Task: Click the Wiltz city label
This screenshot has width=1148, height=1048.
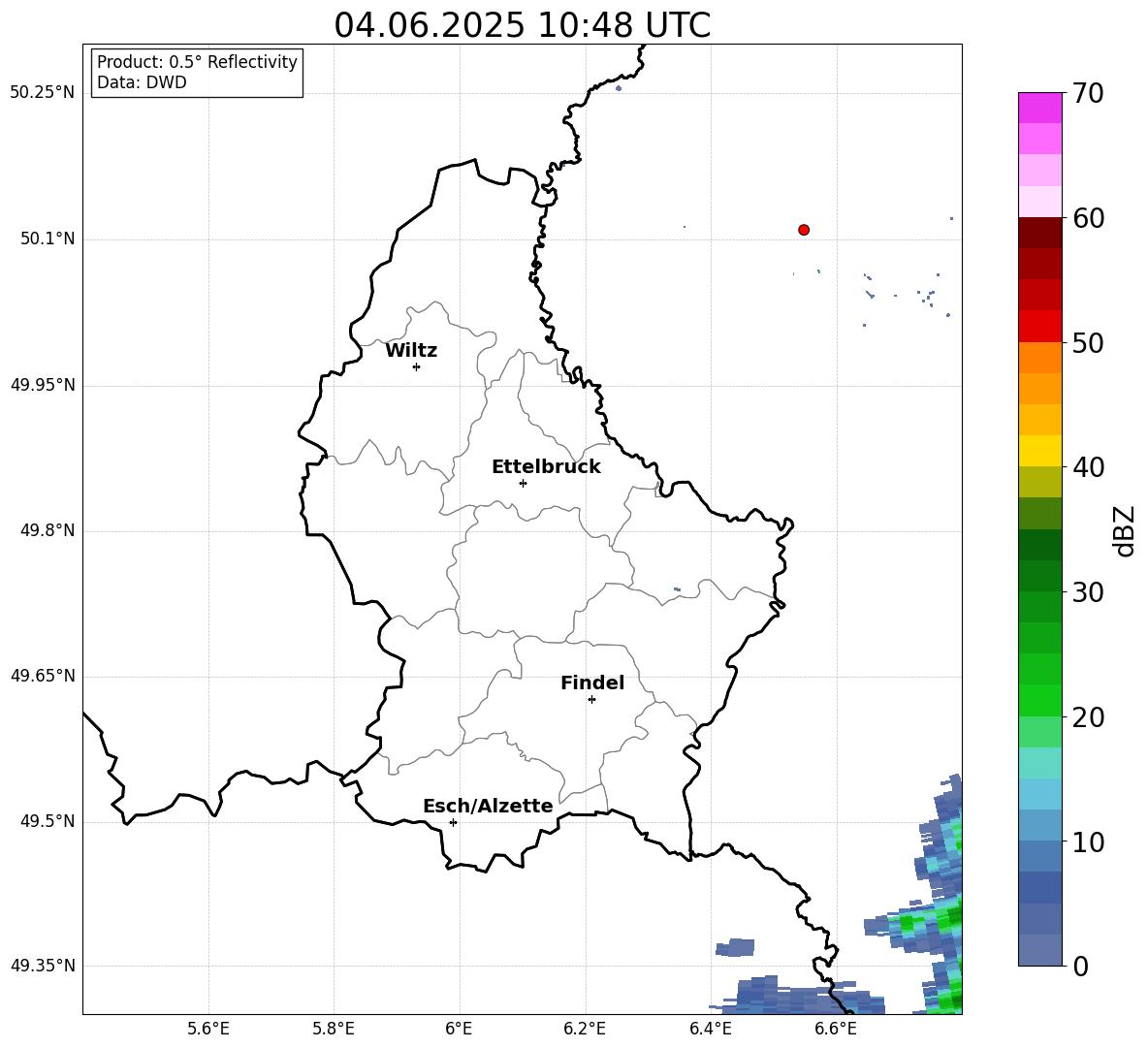Action: (x=411, y=351)
